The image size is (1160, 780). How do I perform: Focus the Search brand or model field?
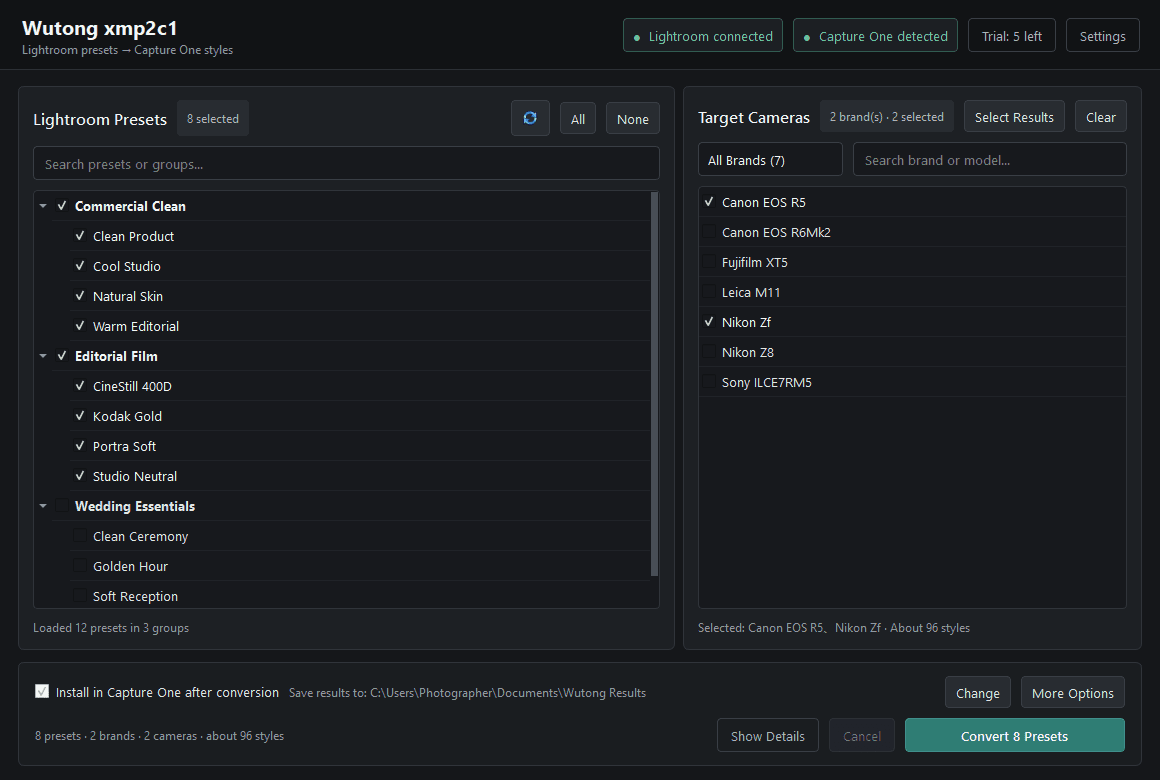(990, 160)
